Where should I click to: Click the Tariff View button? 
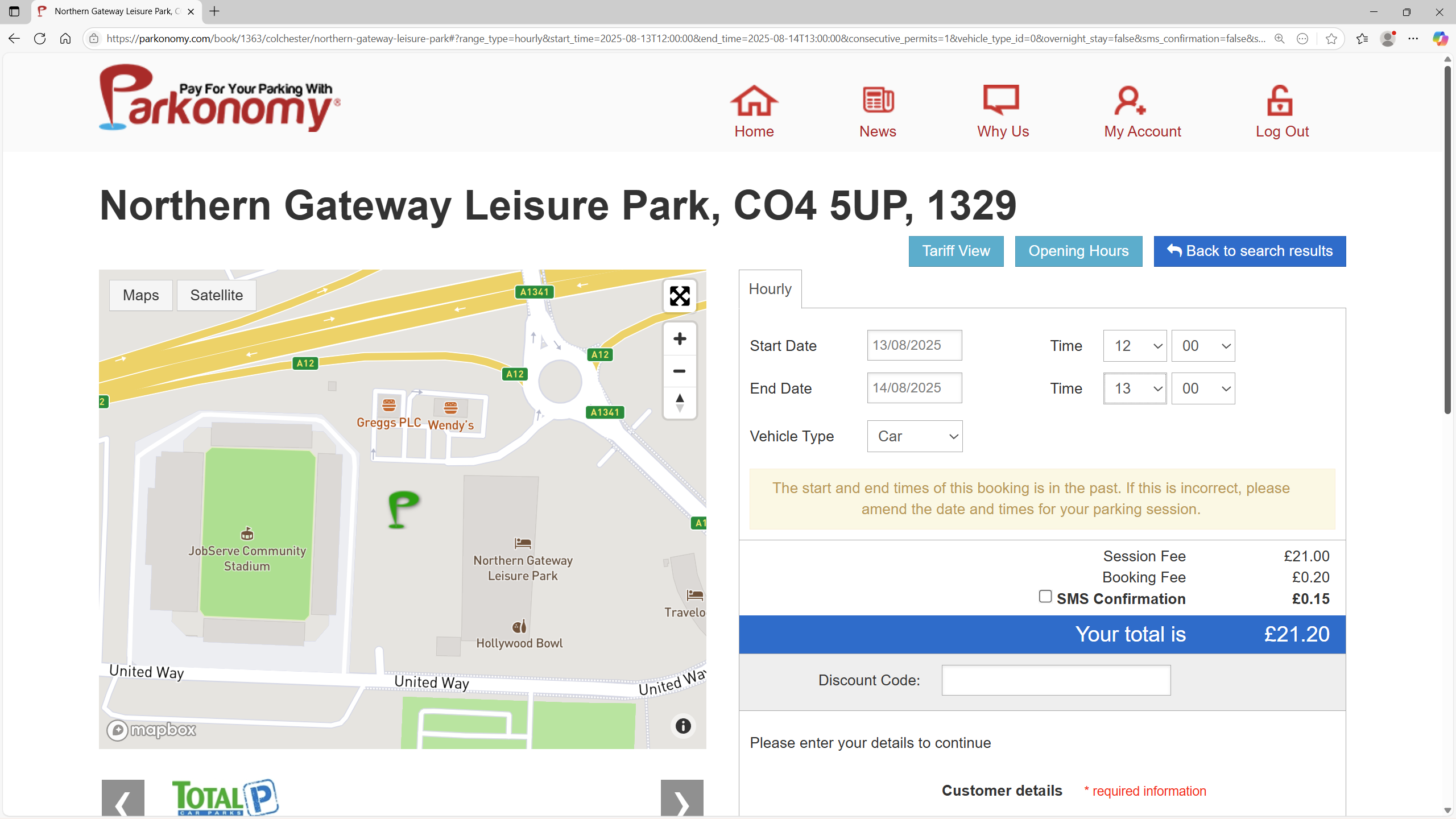pyautogui.click(x=956, y=251)
